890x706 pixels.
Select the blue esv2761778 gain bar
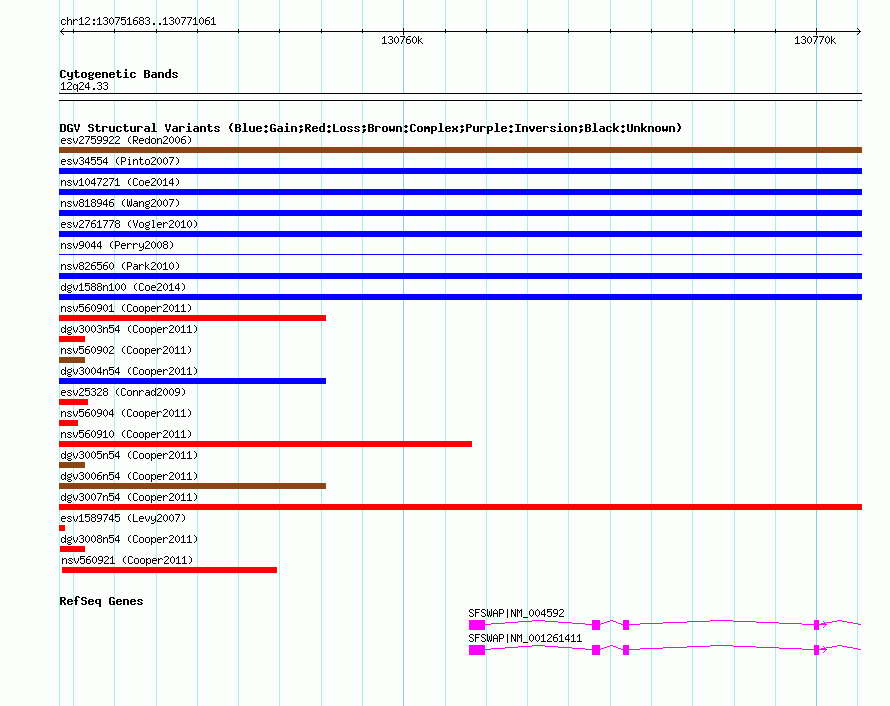point(460,234)
